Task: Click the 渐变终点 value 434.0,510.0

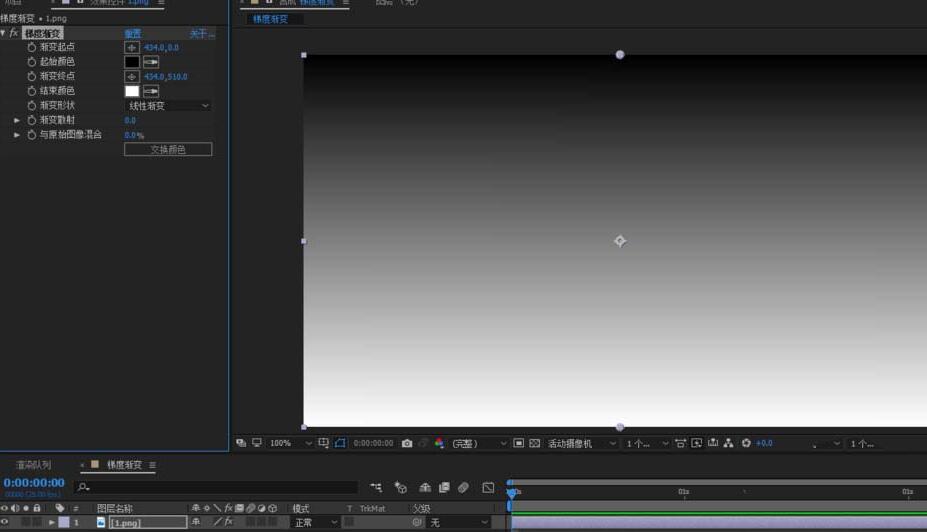Action: [x=166, y=77]
